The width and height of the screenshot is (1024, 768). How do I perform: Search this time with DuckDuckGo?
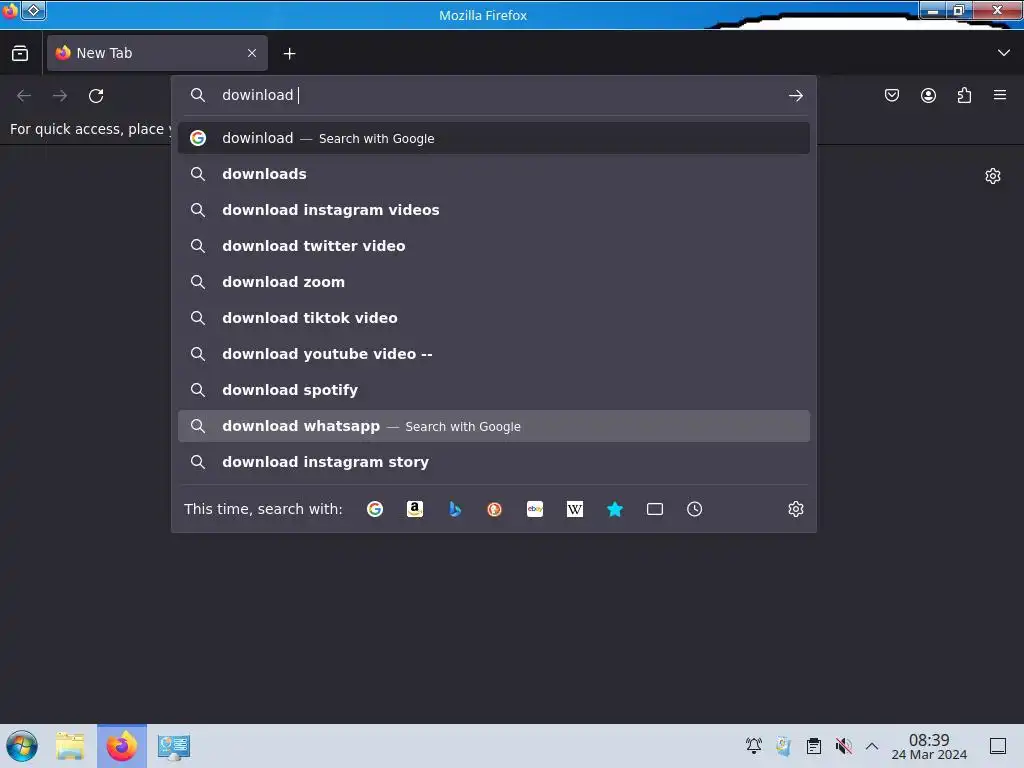pyautogui.click(x=494, y=509)
